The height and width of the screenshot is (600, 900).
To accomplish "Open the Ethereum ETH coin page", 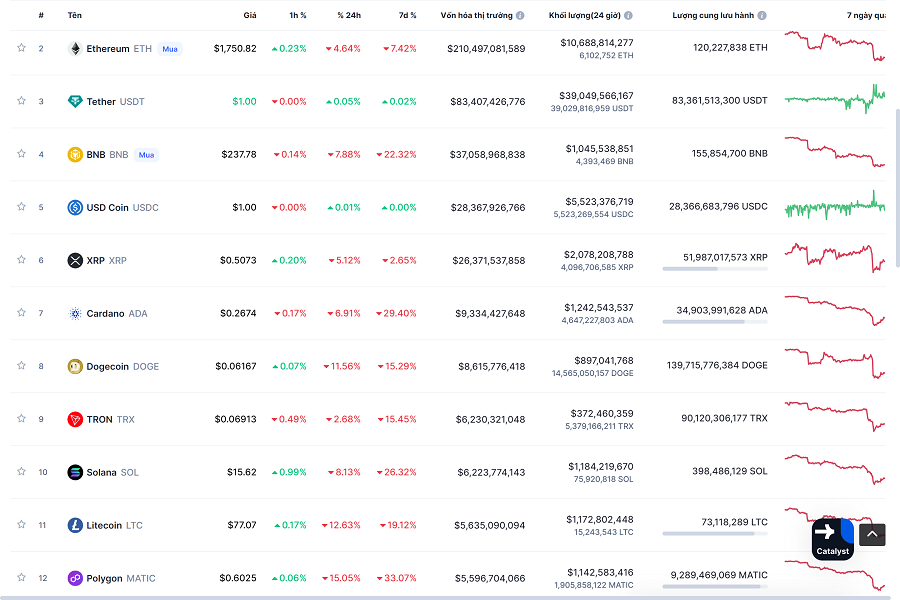I will [119, 49].
